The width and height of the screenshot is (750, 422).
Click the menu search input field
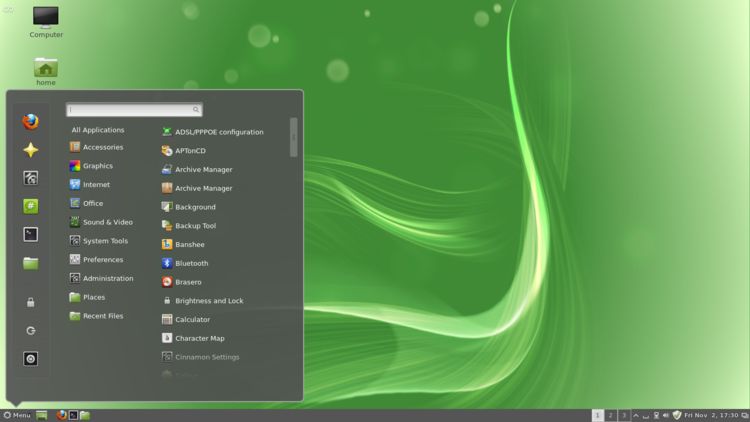[134, 110]
